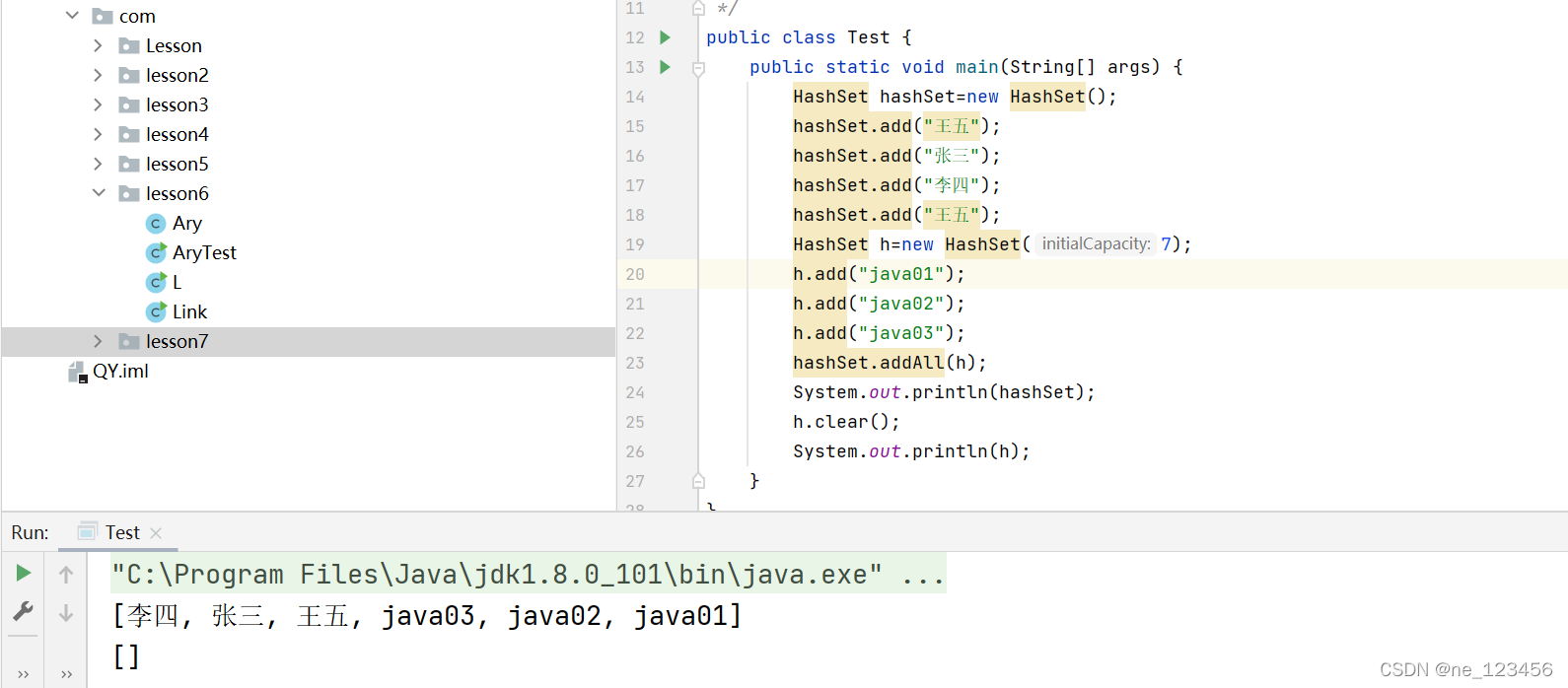
Task: Expand the lesson3 package
Action: (98, 104)
